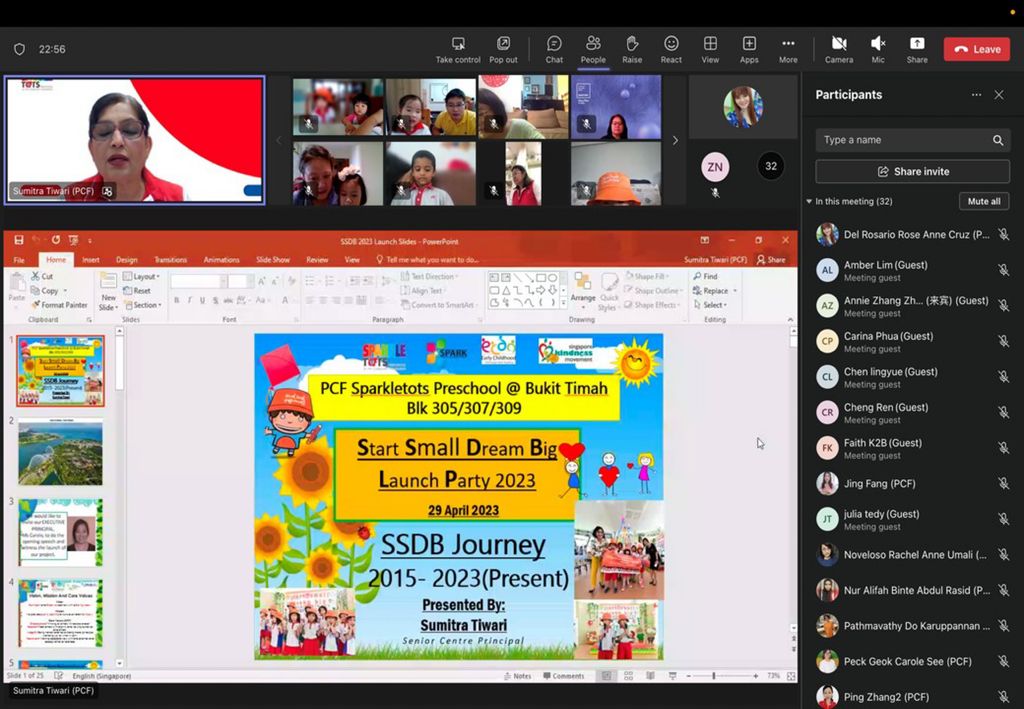Click mic icon beside julia tedy (Guest)
The image size is (1024, 709).
pos(1003,519)
